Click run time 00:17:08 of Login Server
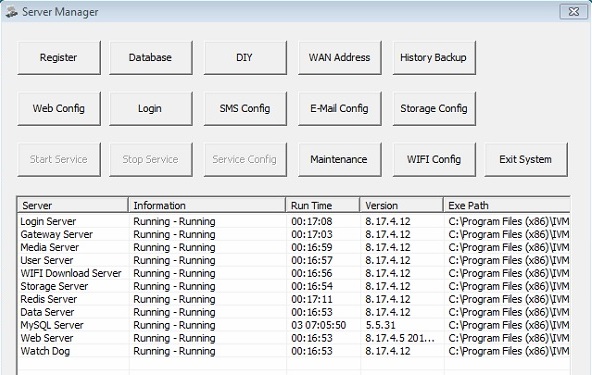Image resolution: width=592 pixels, height=375 pixels. coord(312,221)
